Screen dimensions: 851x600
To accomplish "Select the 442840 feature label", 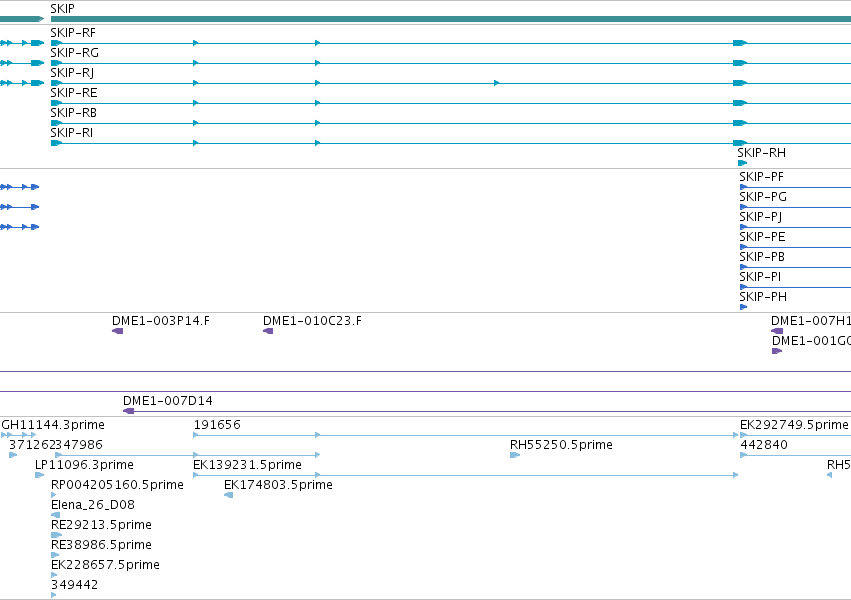I will (764, 445).
